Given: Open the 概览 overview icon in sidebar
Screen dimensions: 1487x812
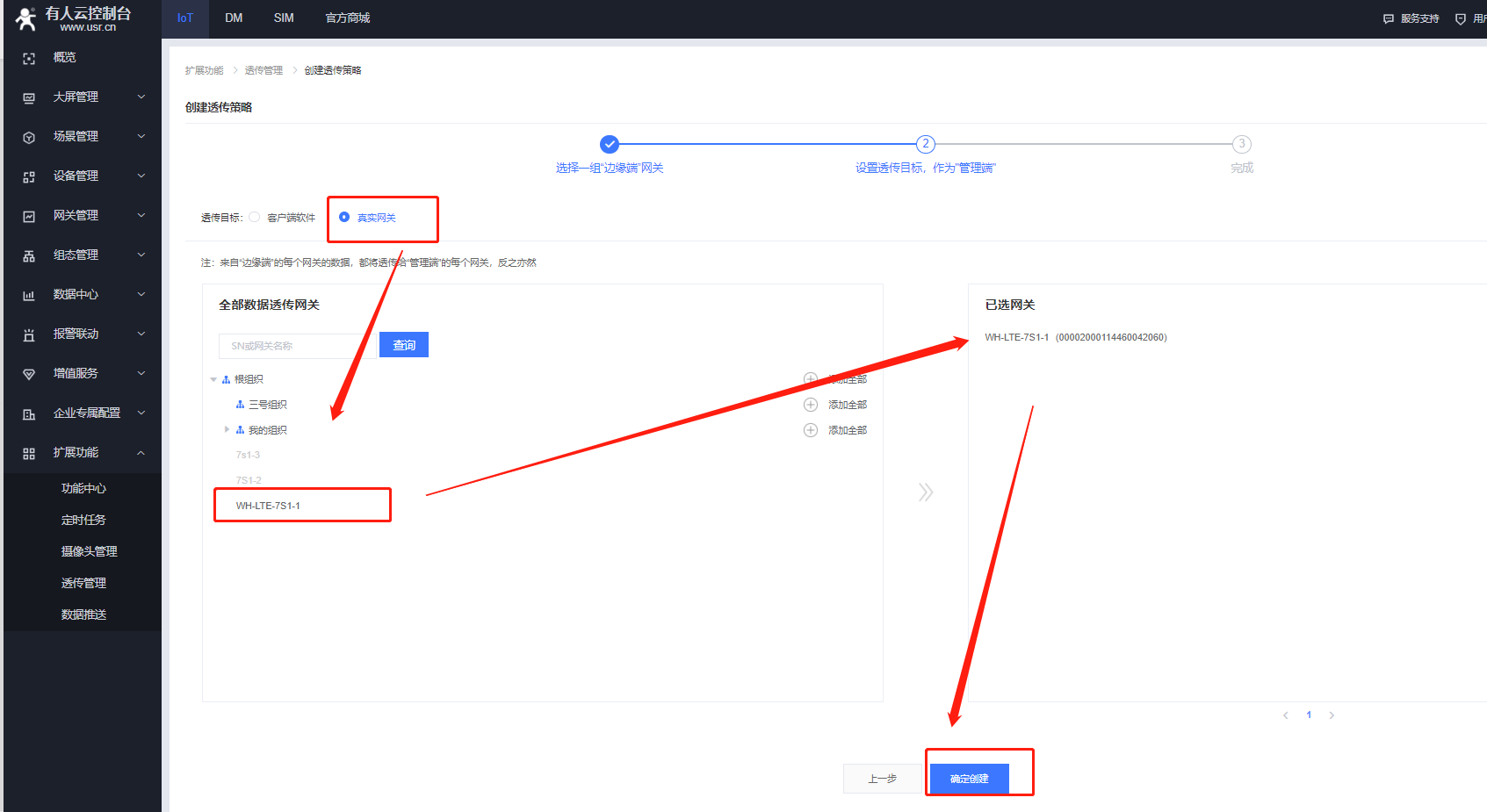Looking at the screenshot, I should coord(29,58).
